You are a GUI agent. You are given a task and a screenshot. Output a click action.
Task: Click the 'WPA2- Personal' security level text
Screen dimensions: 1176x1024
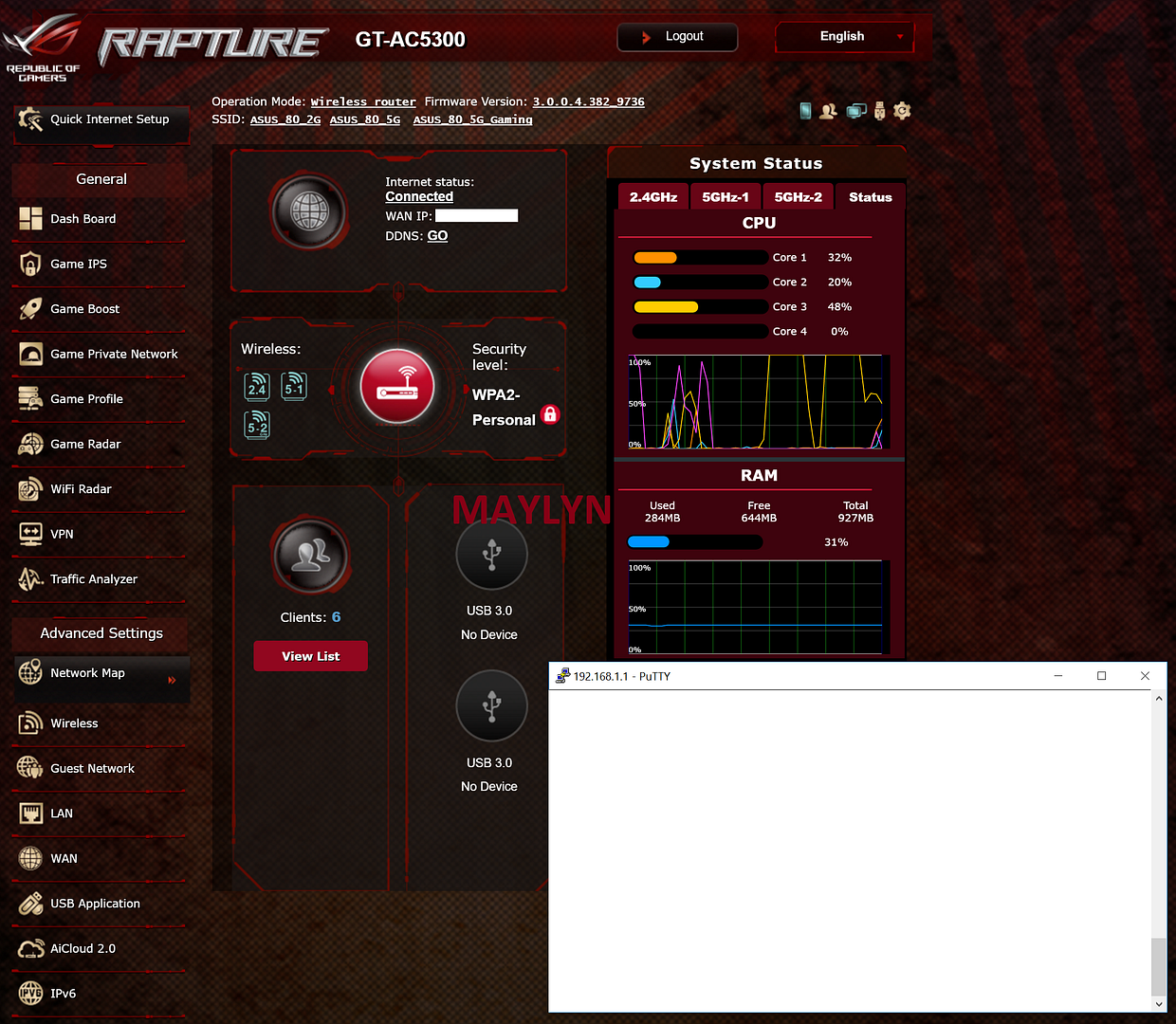click(504, 408)
